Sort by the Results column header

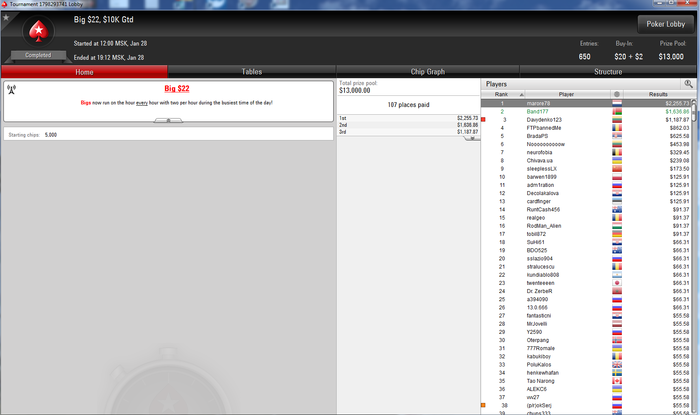tap(658, 94)
